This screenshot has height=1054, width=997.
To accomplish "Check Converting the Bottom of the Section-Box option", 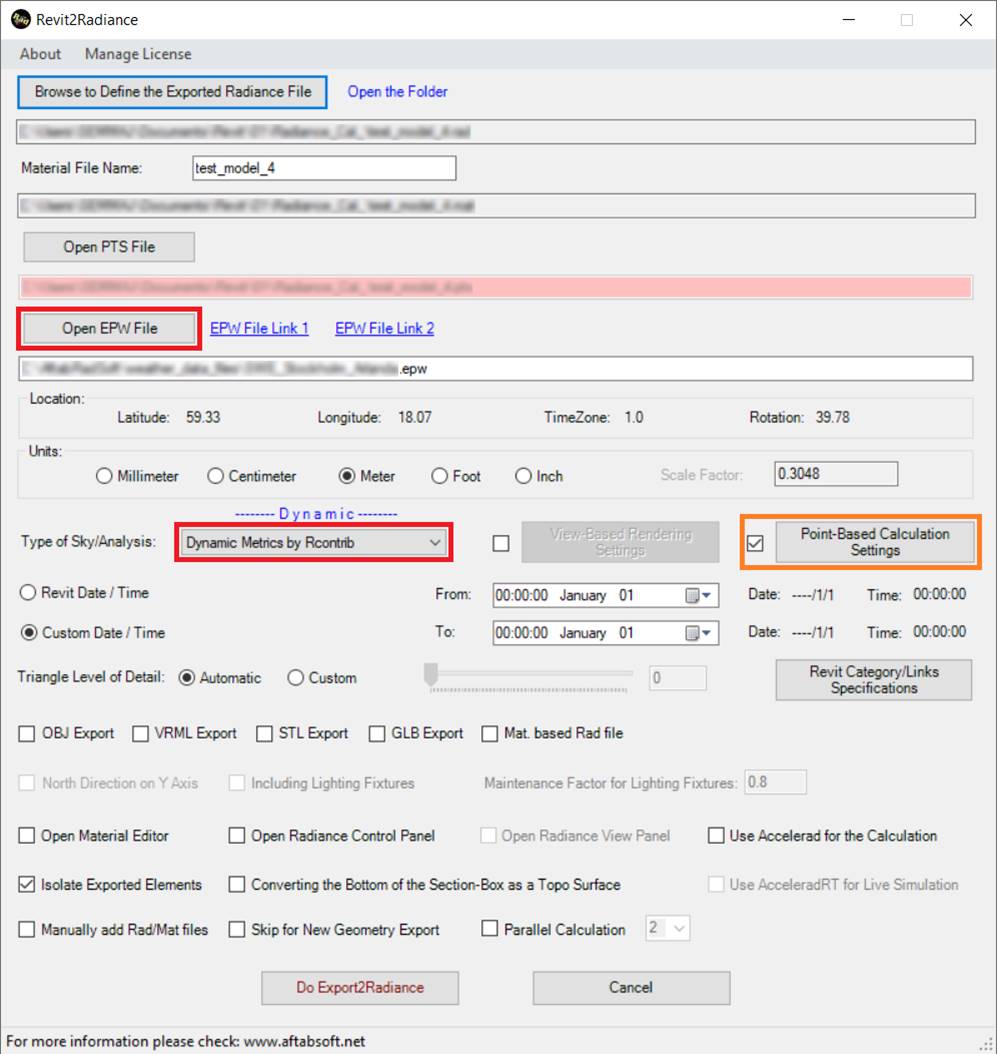I will click(237, 885).
